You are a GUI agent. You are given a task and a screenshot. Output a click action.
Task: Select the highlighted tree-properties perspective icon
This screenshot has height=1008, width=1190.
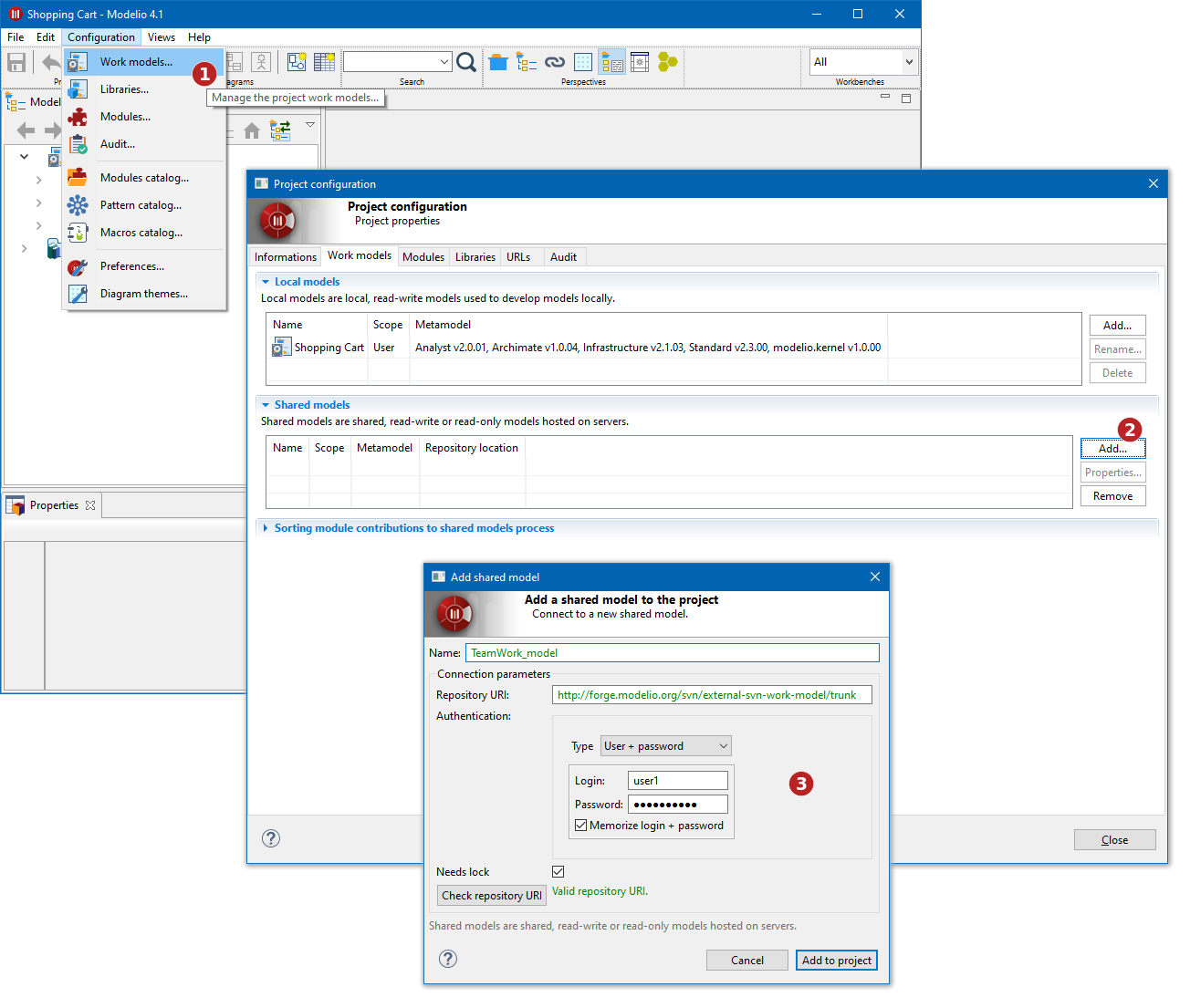(611, 62)
